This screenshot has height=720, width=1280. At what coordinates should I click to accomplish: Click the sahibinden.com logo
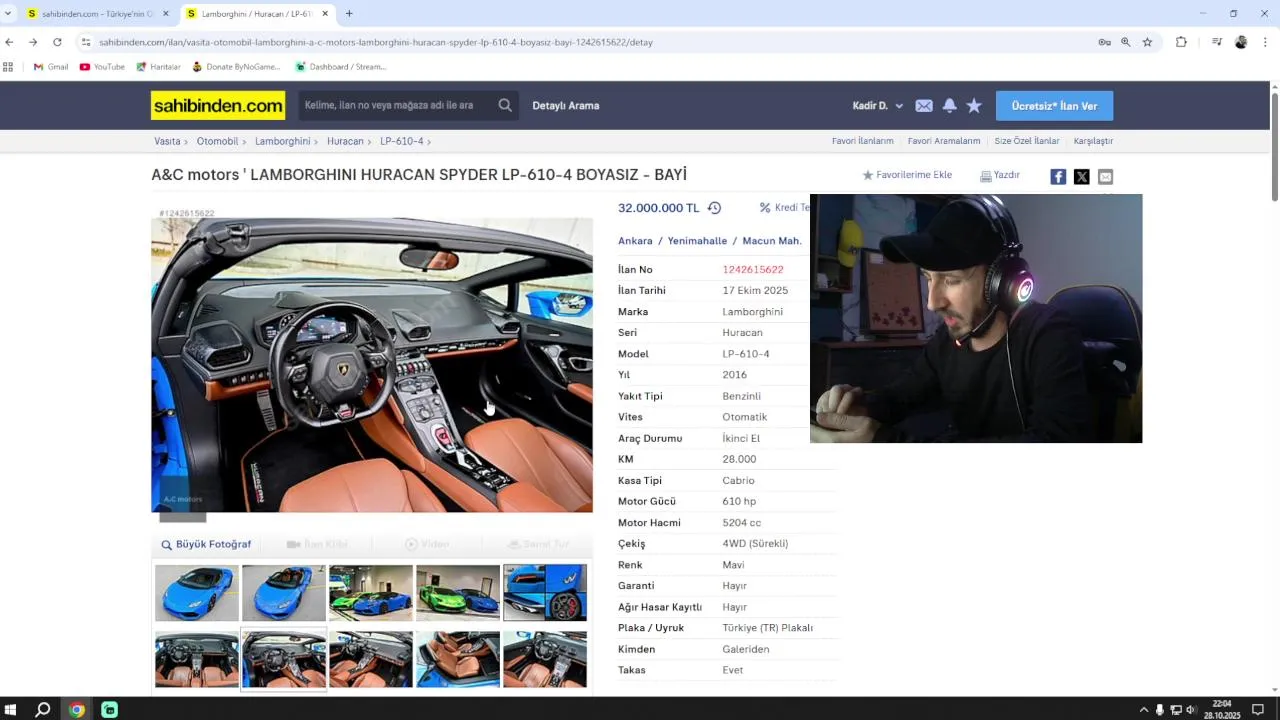(x=218, y=105)
